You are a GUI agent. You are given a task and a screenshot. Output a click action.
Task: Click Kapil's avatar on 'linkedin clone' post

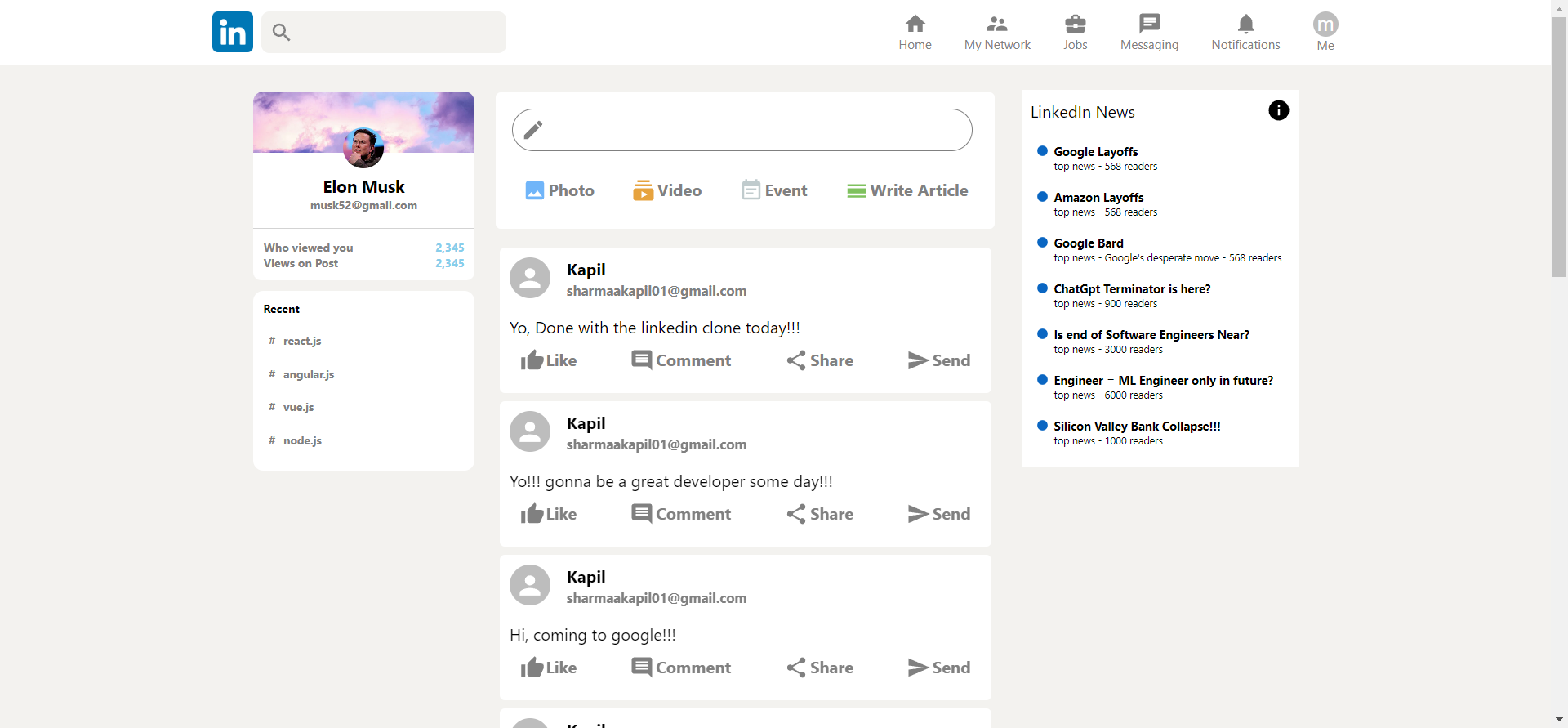pyautogui.click(x=530, y=278)
